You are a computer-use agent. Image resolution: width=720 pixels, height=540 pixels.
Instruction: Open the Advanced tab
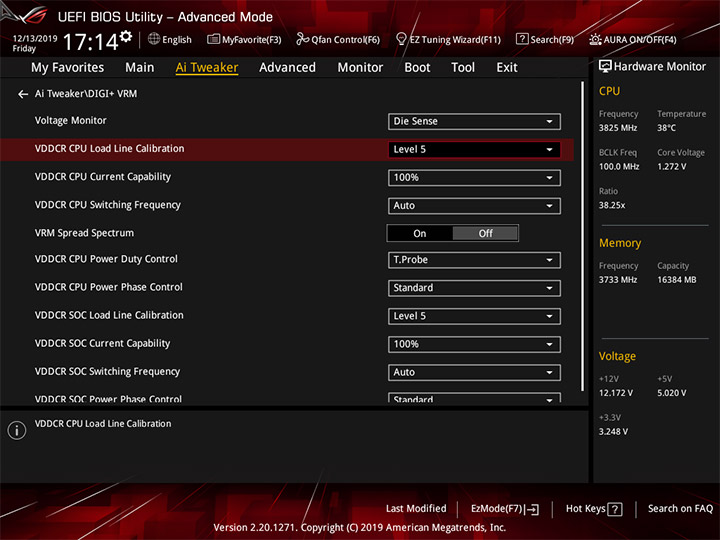coord(287,68)
